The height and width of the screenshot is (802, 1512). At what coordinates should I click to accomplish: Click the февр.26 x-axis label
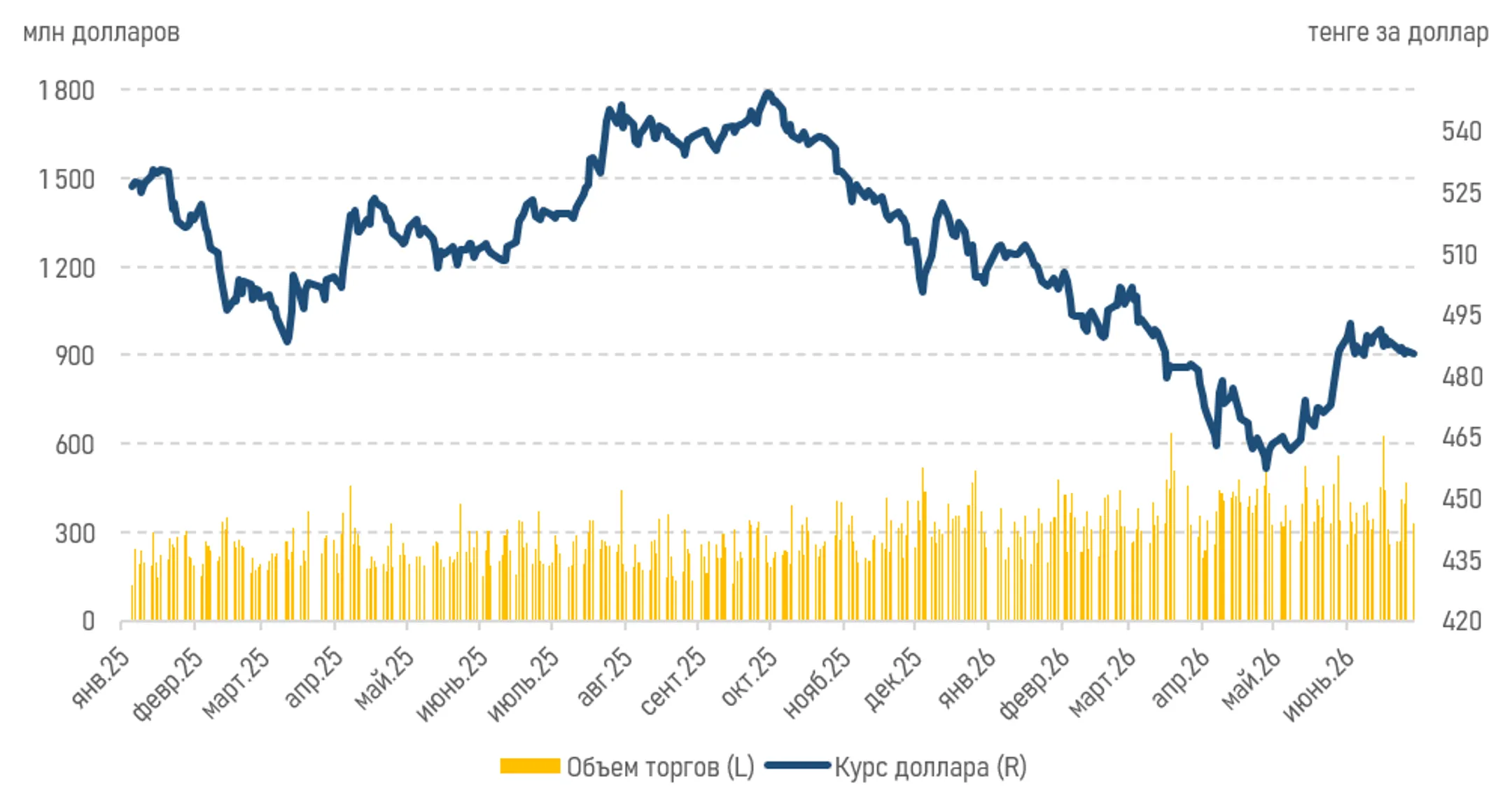coord(1033,685)
